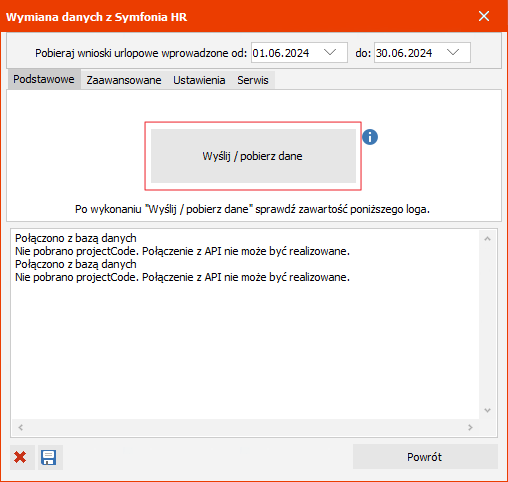Open the Ustawienia tab
The width and height of the screenshot is (508, 482).
pyautogui.click(x=199, y=80)
